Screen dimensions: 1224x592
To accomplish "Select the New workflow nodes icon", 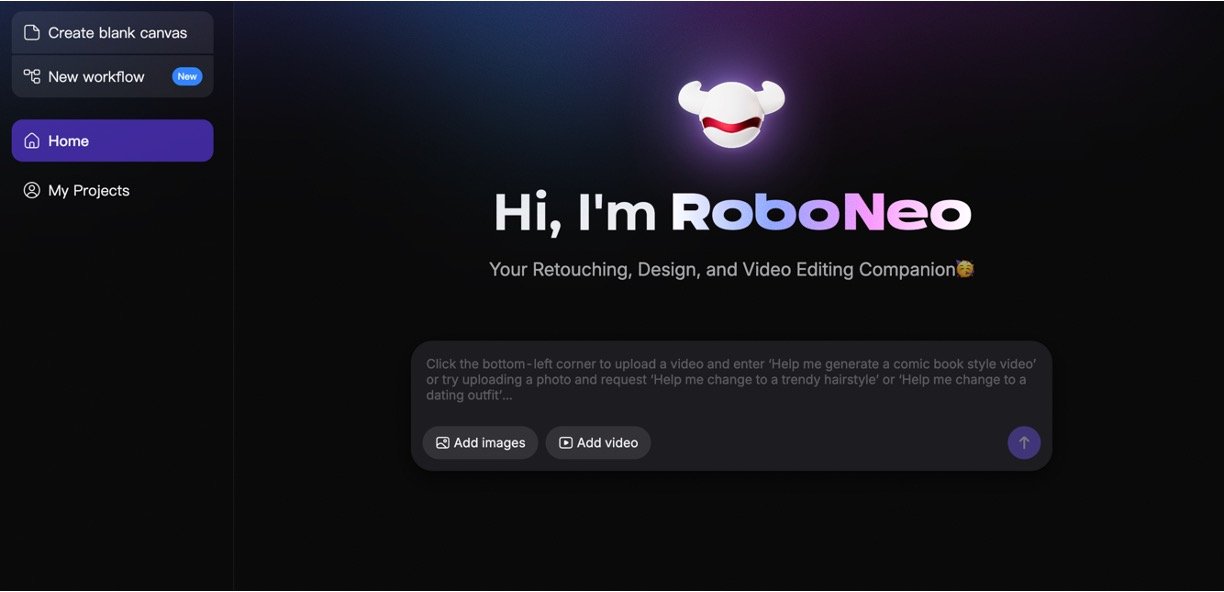I will point(30,76).
